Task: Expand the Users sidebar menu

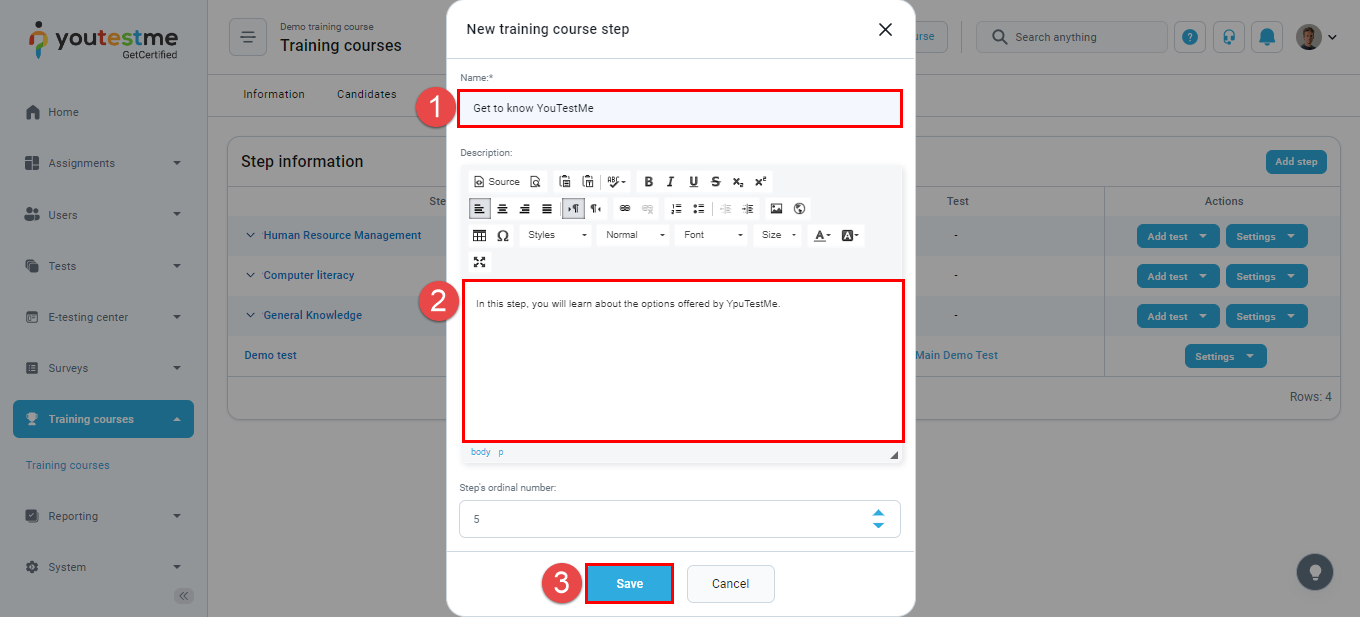Action: [x=103, y=214]
